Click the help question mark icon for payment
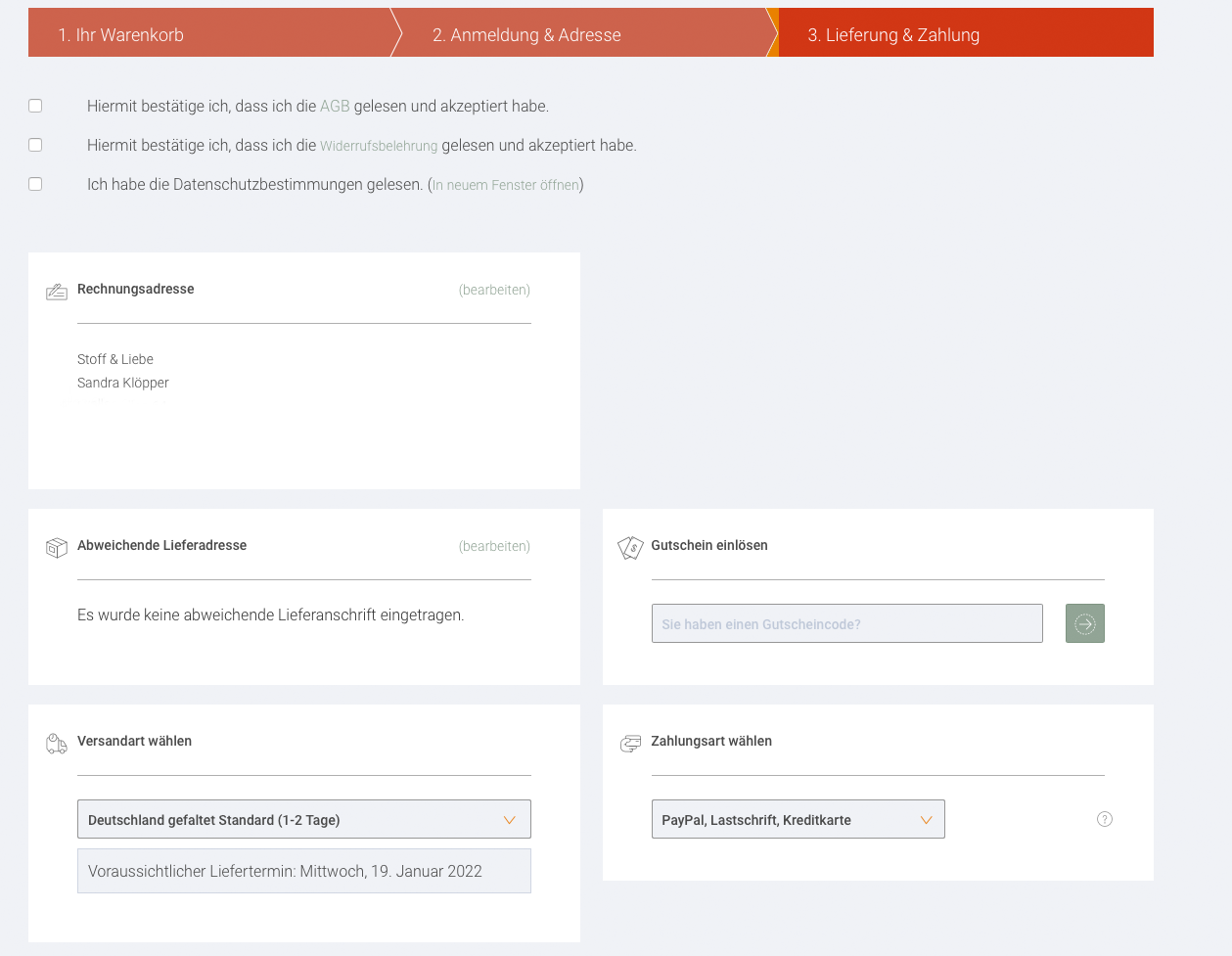The image size is (1232, 956). (1105, 819)
